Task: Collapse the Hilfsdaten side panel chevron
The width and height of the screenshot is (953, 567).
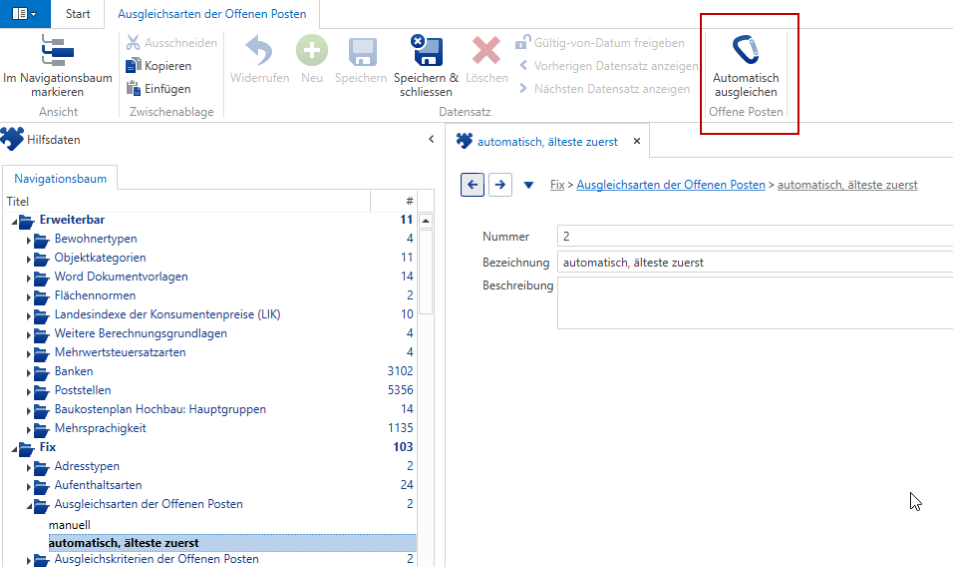Action: tap(431, 139)
